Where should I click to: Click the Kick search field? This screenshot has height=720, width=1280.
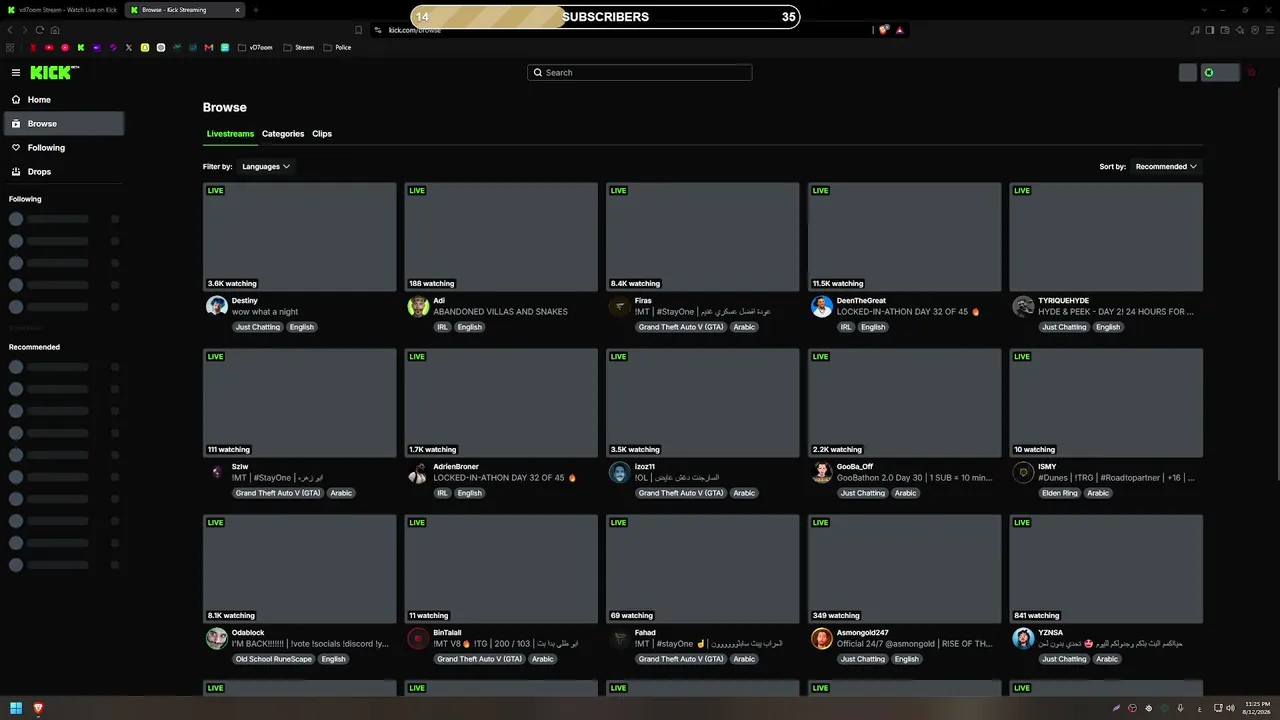pyautogui.click(x=640, y=72)
